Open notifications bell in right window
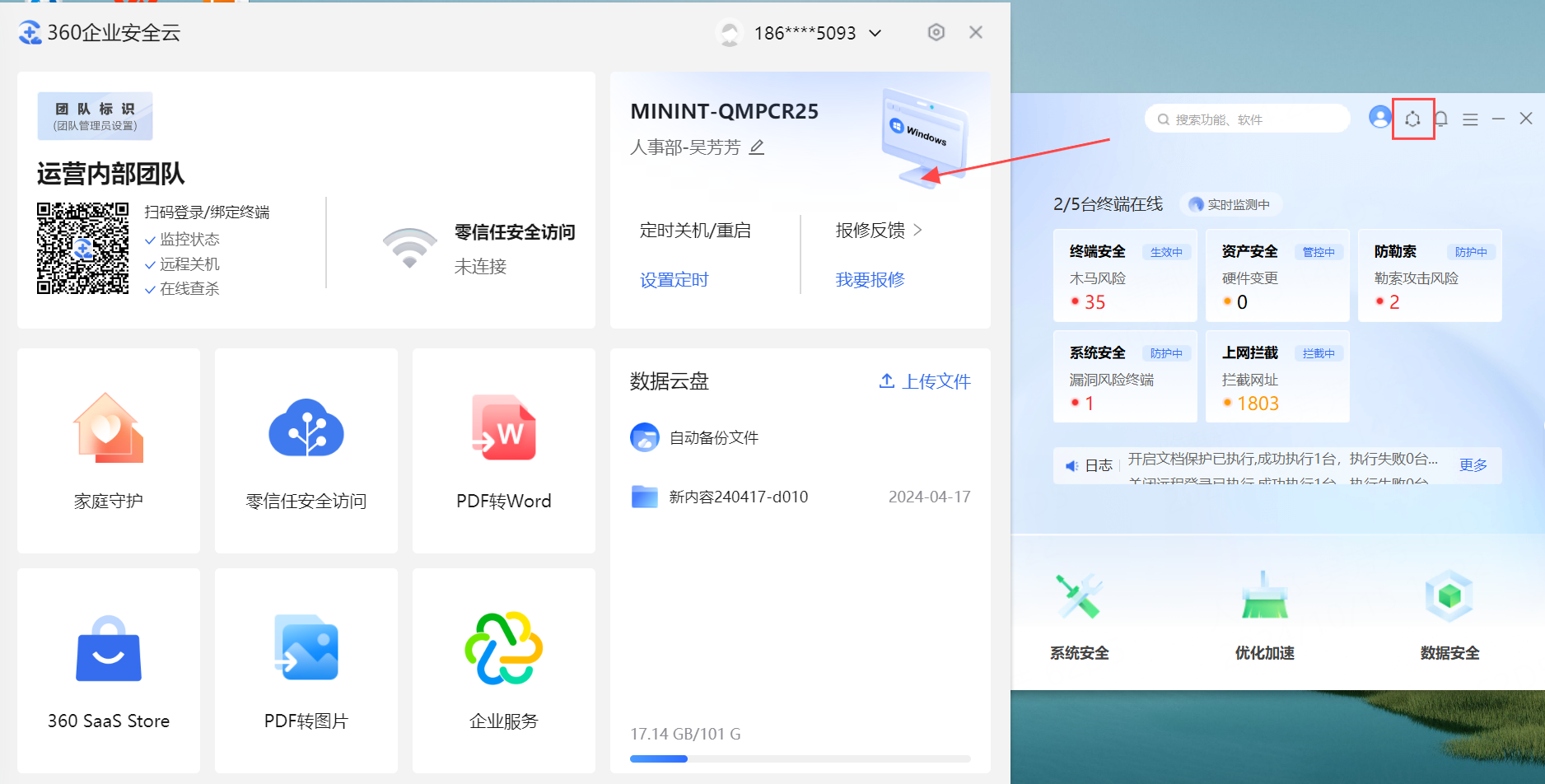 pyautogui.click(x=1440, y=119)
